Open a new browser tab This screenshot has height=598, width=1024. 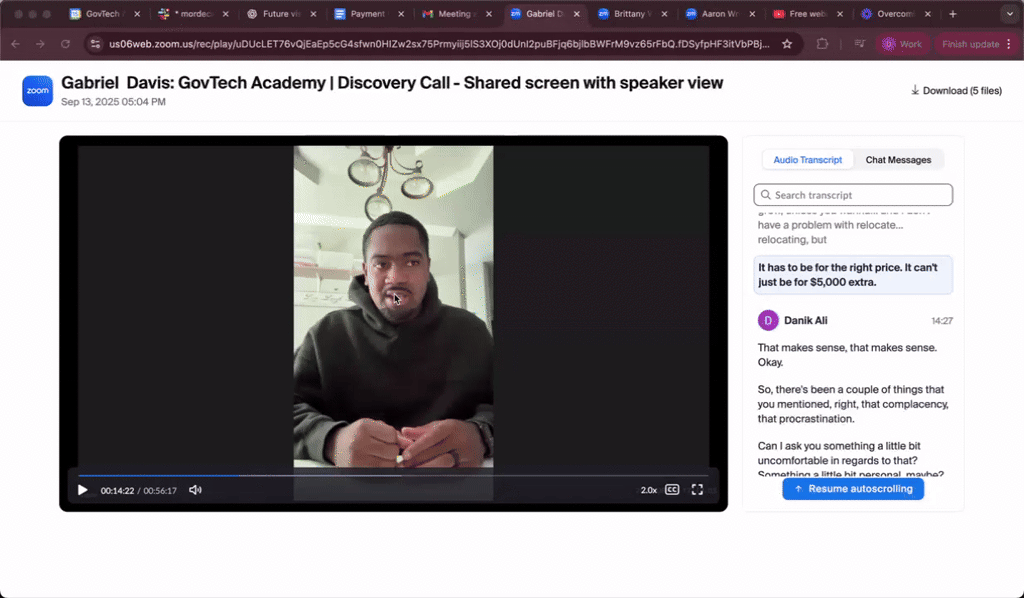coord(953,14)
